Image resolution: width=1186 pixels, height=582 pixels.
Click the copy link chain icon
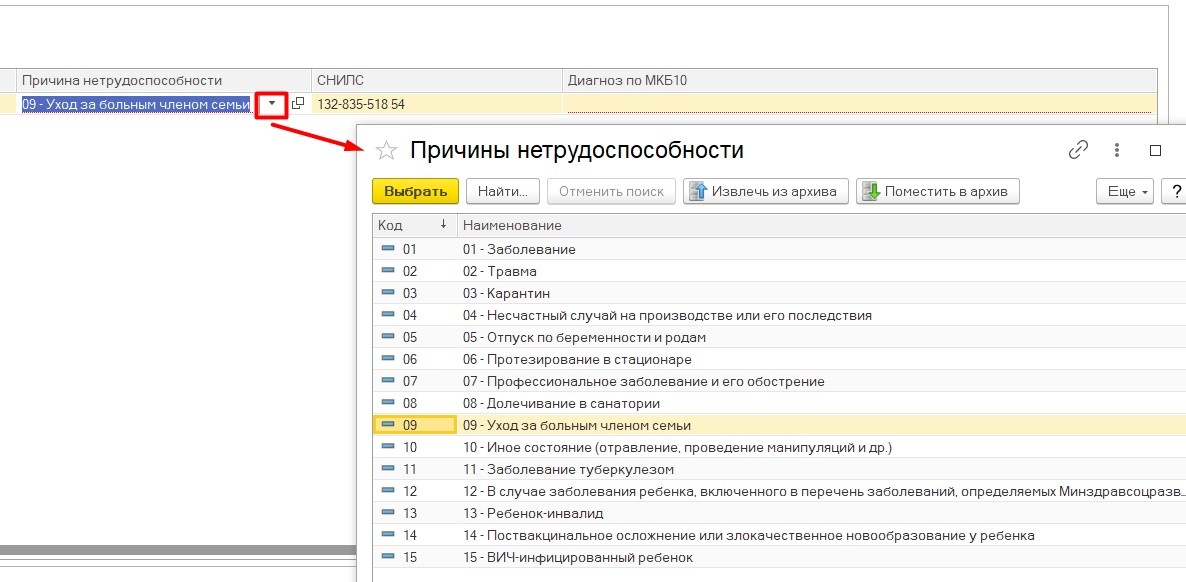[1078, 150]
